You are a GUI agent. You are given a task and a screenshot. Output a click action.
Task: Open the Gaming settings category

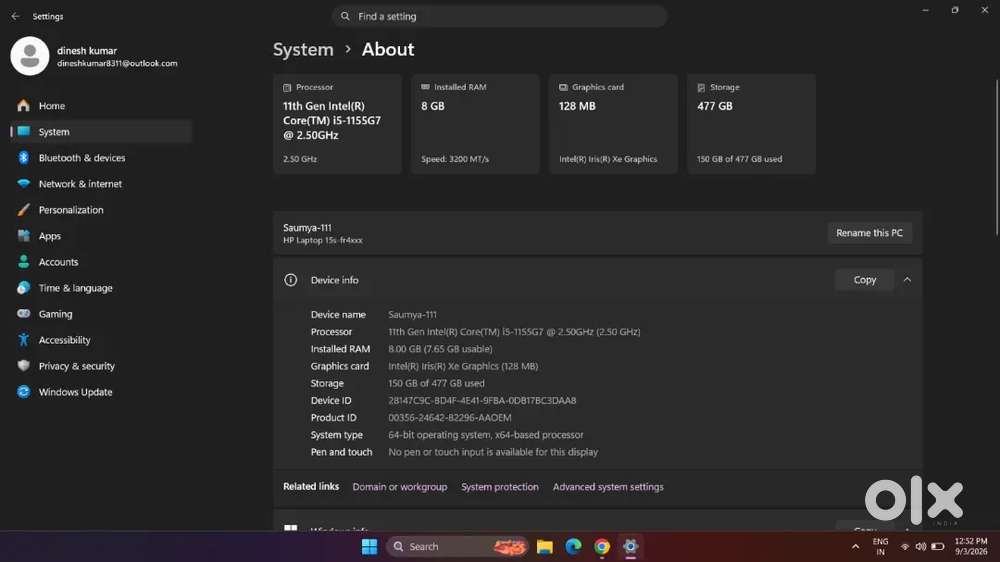55,314
